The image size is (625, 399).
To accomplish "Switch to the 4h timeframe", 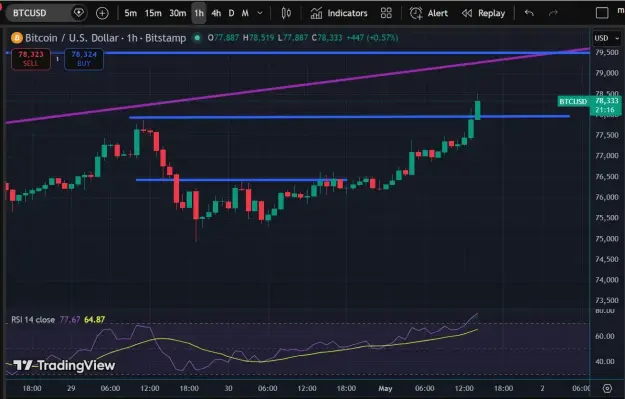I will tap(216, 13).
